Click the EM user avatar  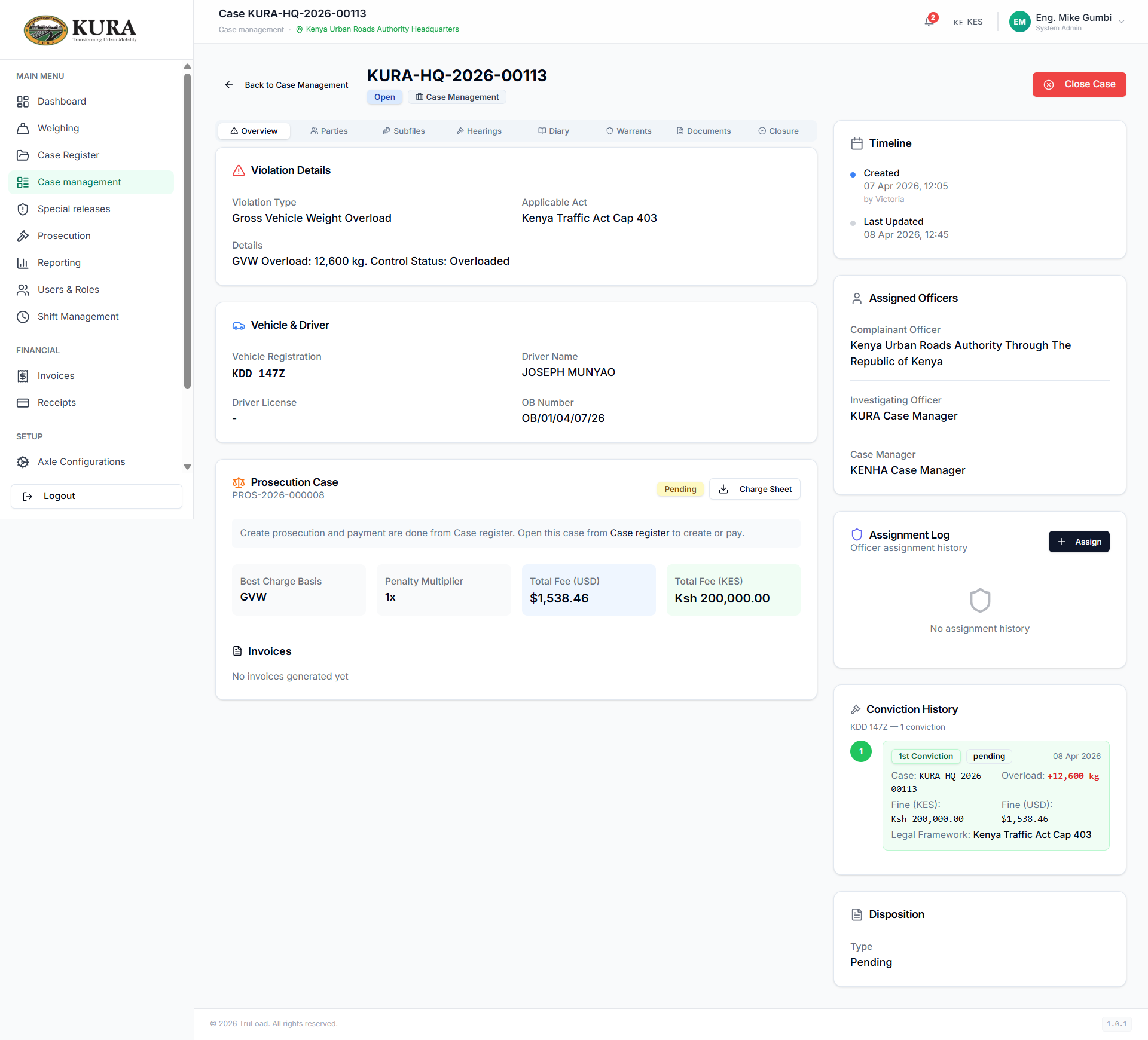point(1019,22)
